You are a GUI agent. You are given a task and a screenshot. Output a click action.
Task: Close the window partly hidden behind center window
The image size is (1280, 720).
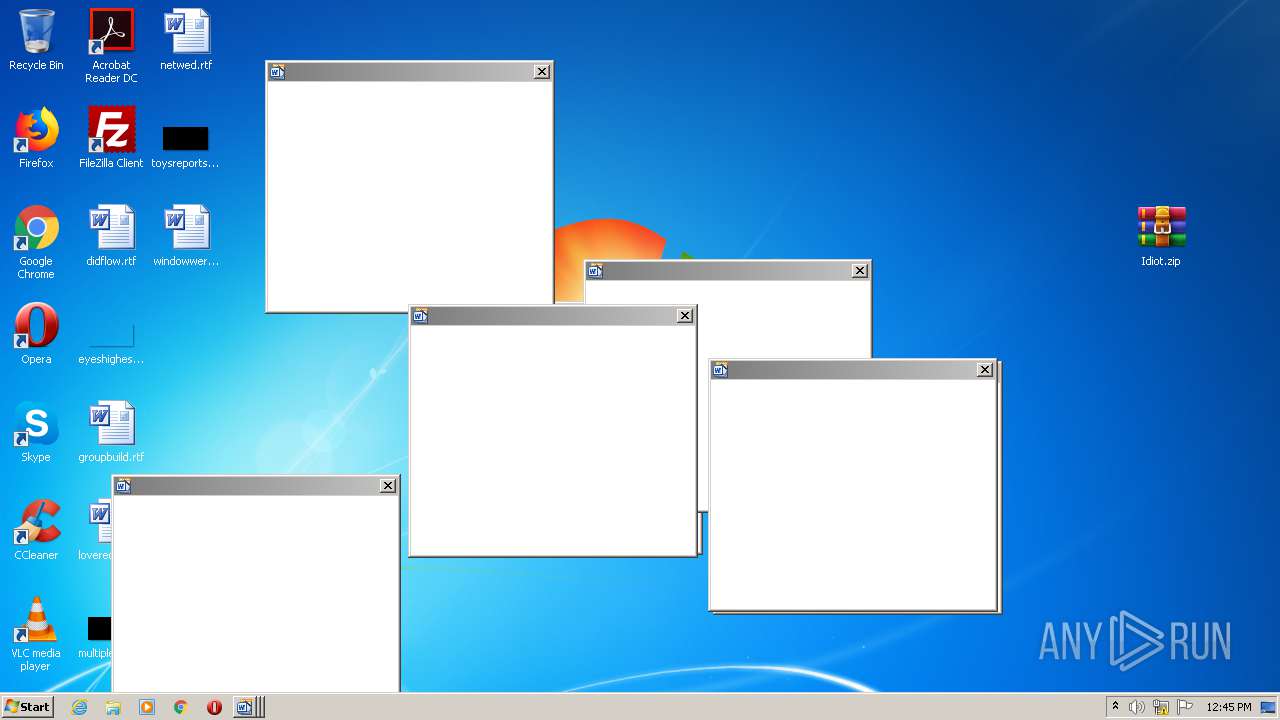coord(860,270)
